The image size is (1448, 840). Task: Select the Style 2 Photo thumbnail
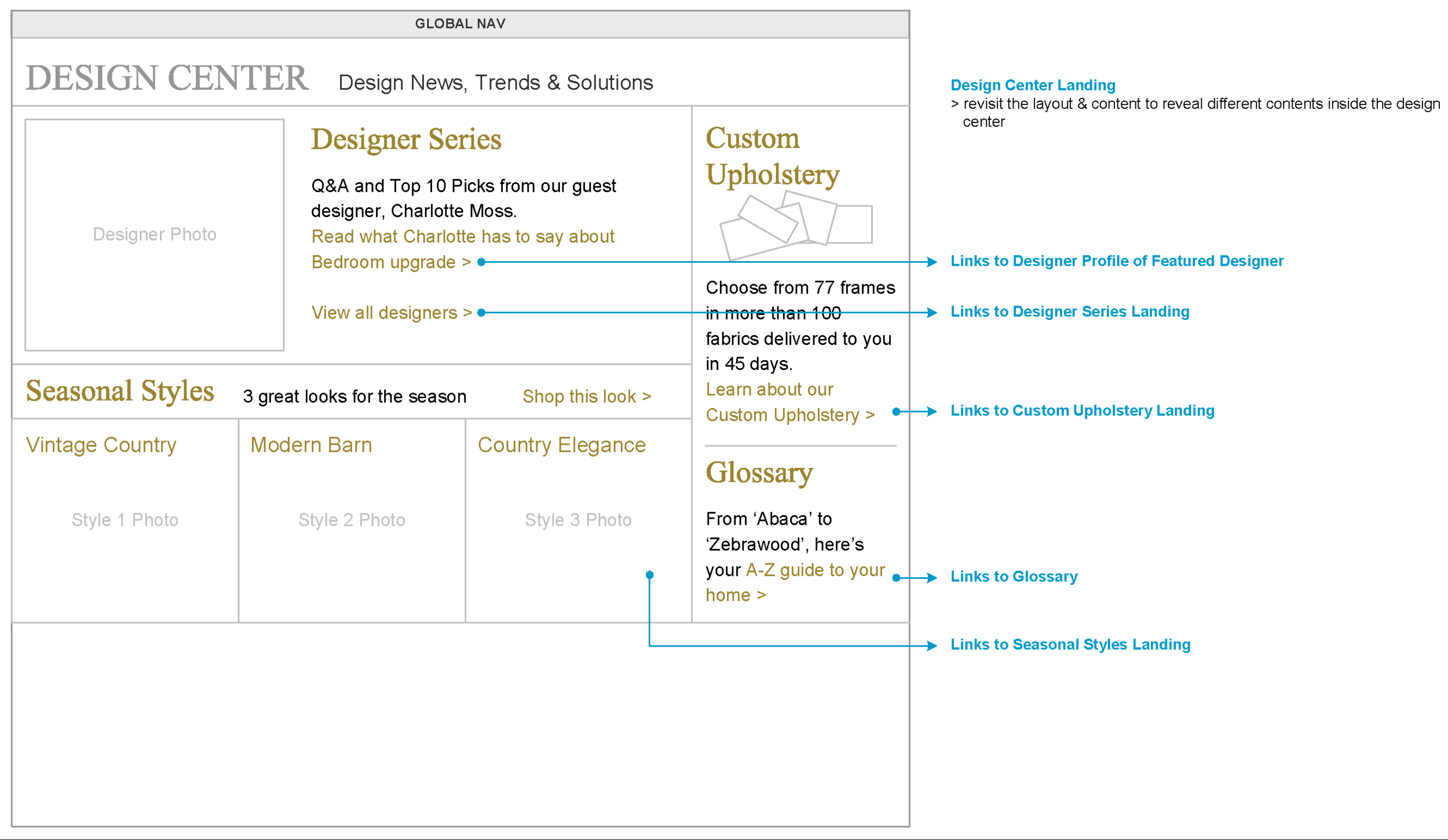352,520
